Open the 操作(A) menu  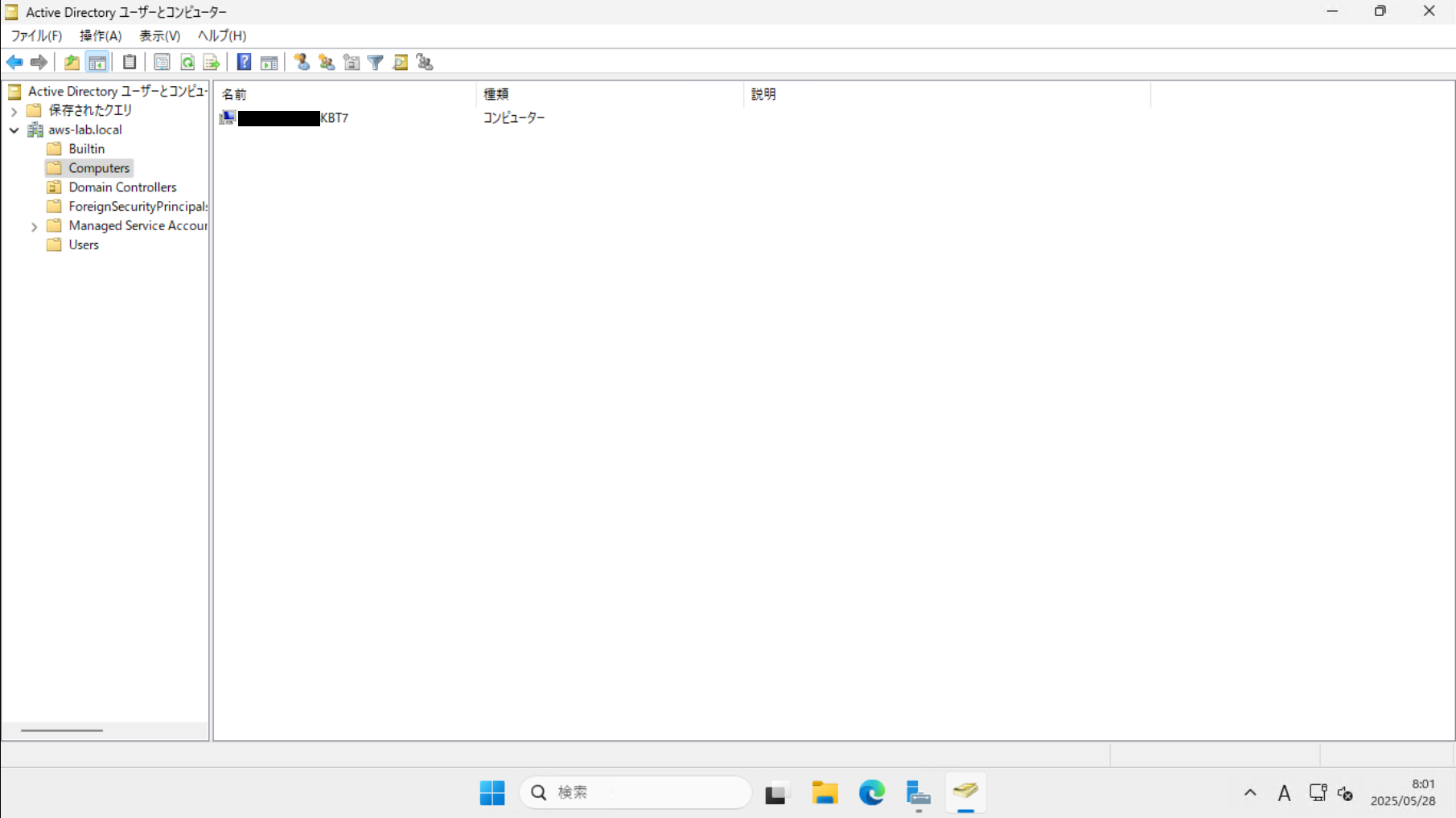point(100,35)
